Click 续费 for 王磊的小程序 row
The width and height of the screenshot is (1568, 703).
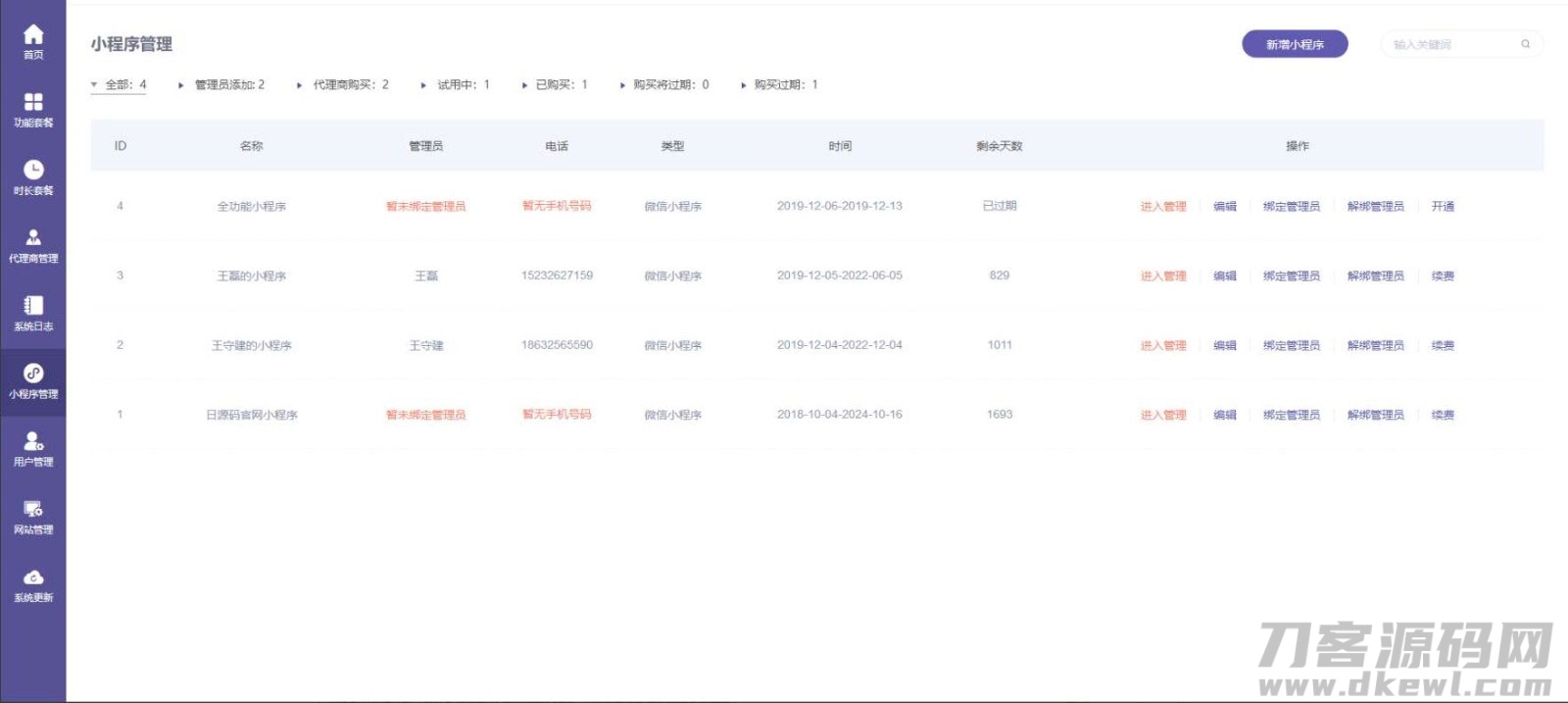click(x=1443, y=276)
